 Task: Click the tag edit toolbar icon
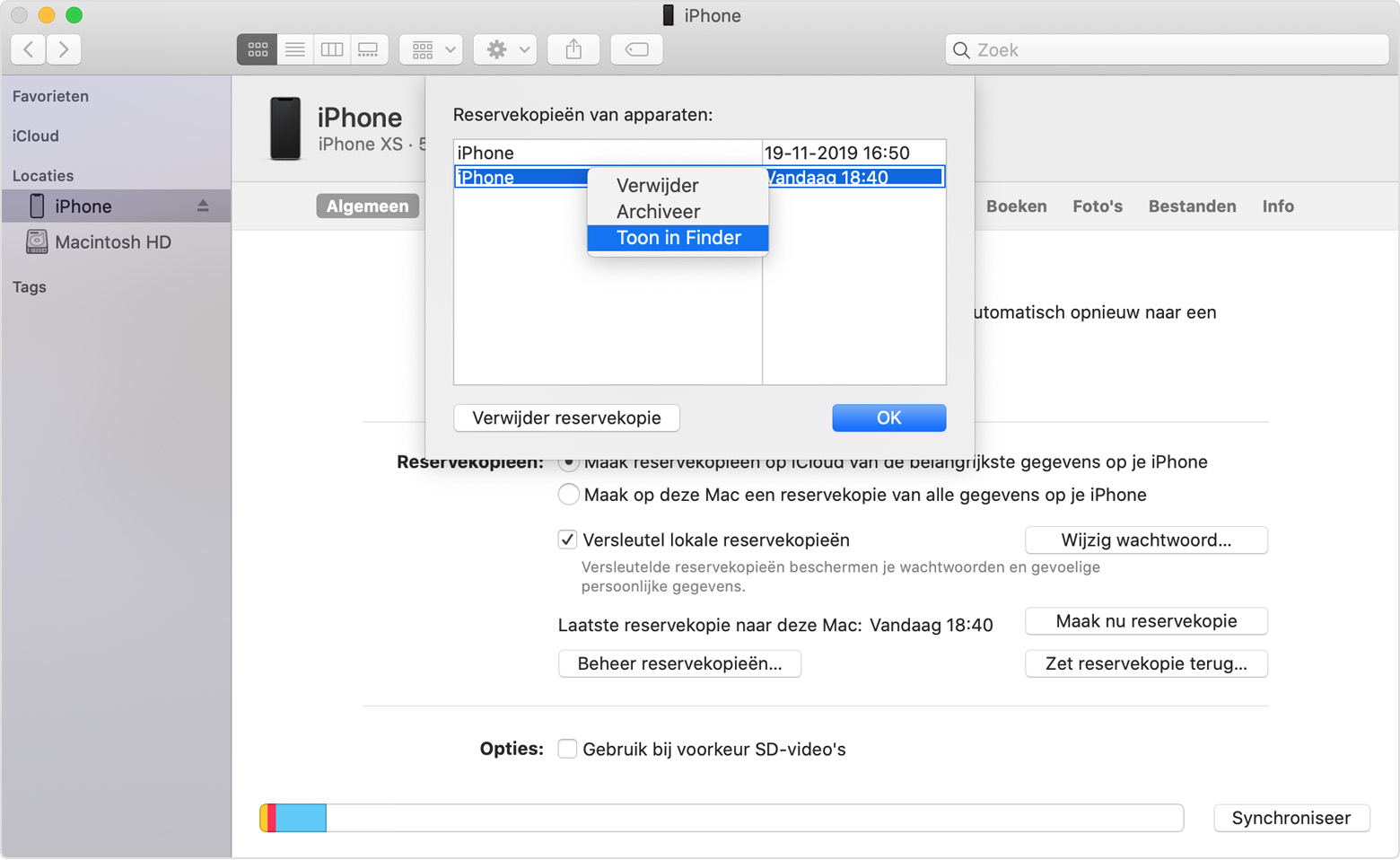636,49
